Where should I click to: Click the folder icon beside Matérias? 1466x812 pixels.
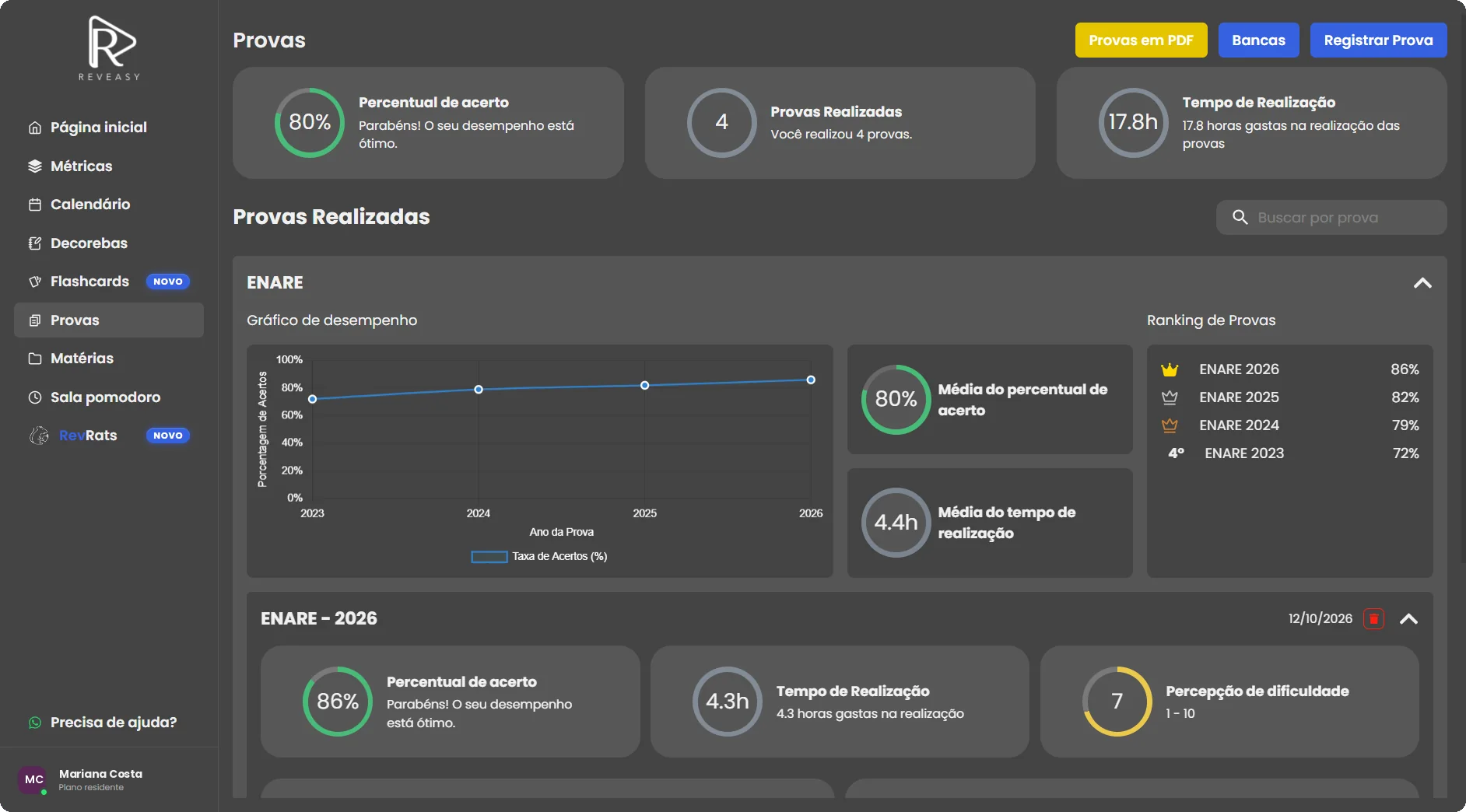tap(35, 359)
